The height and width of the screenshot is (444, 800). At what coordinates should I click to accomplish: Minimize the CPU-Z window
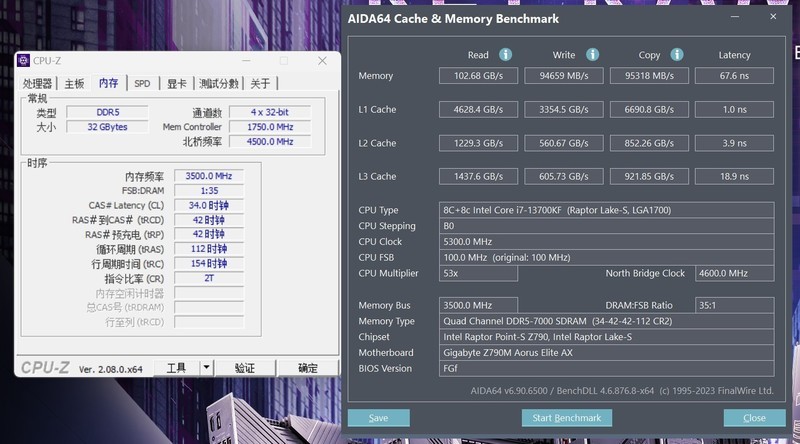coord(246,61)
